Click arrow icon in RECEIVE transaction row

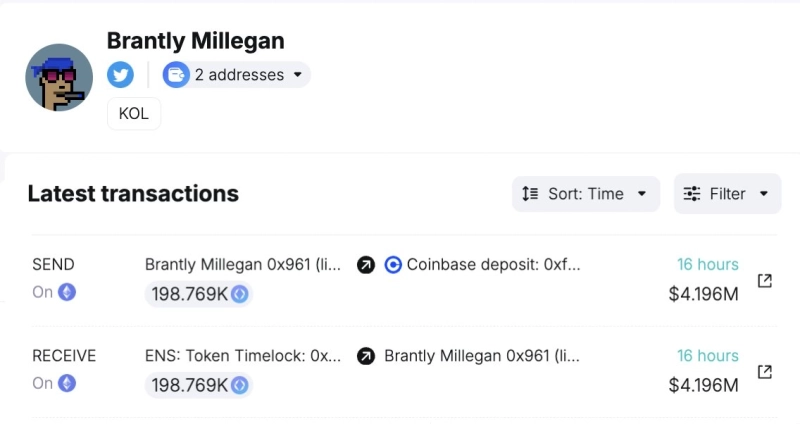(366, 356)
